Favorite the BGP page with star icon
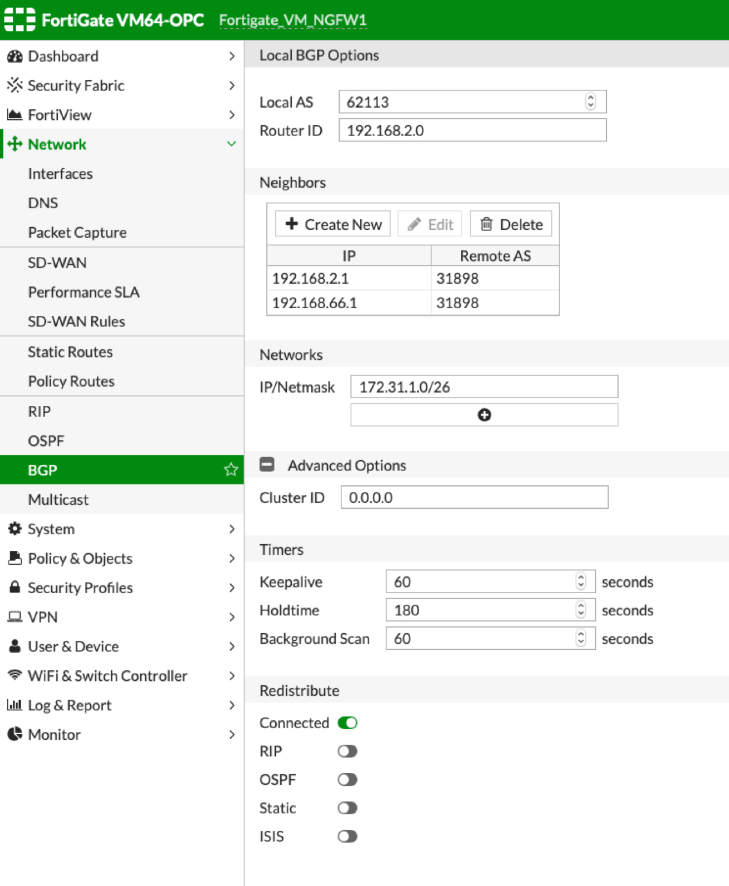The image size is (729, 886). point(231,470)
